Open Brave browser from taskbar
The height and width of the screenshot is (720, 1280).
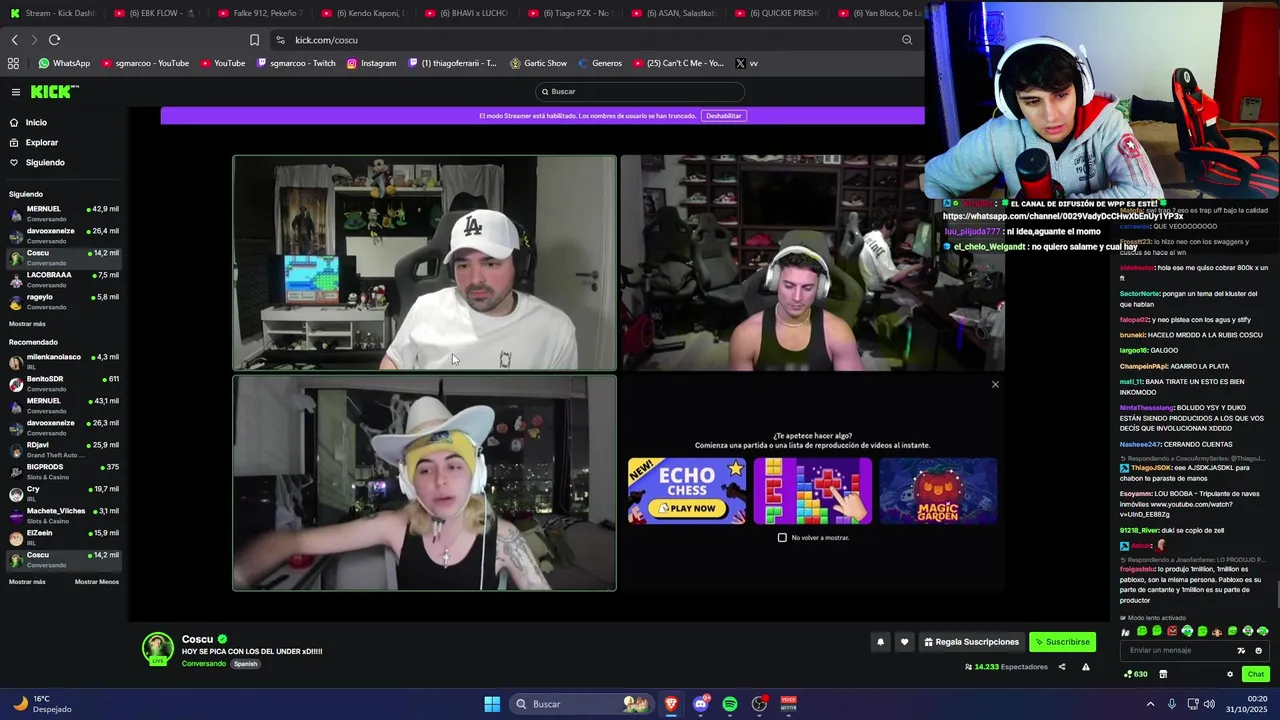pos(671,704)
